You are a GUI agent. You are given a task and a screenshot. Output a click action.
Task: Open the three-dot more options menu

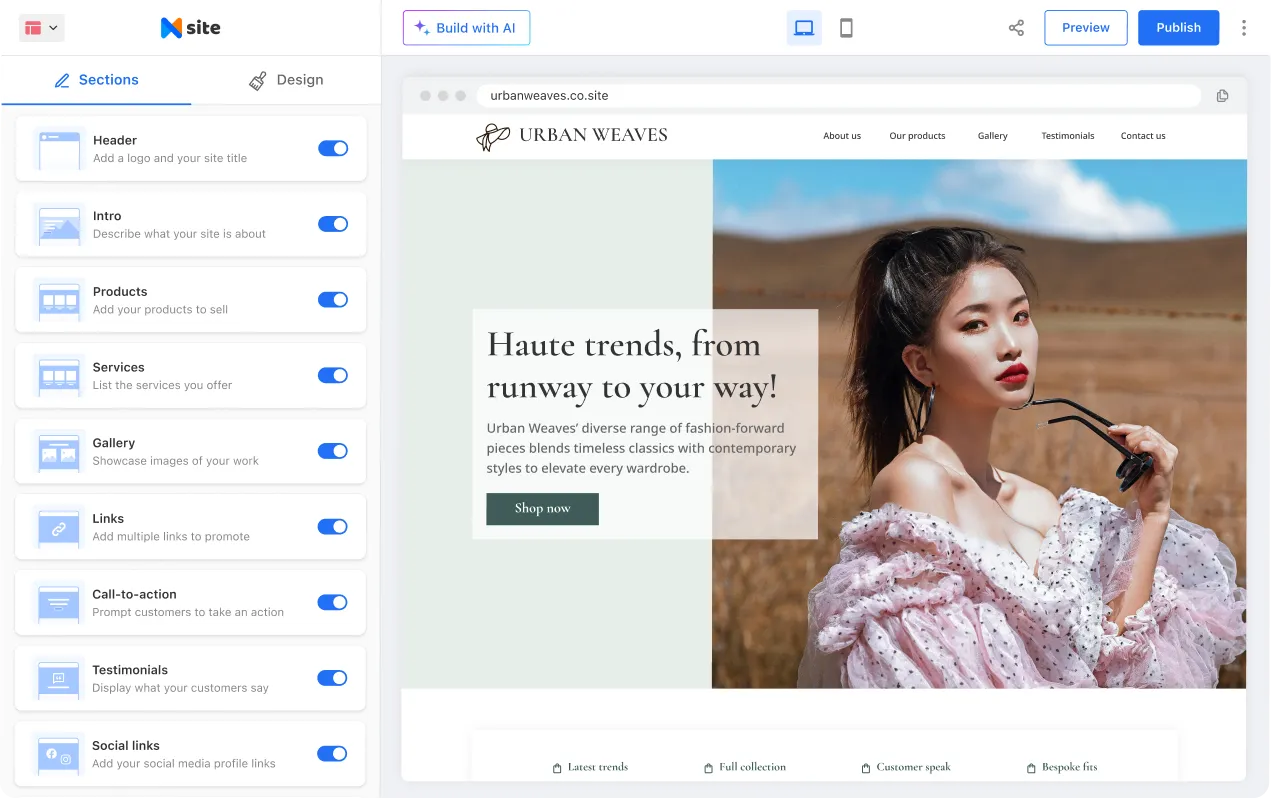1244,28
